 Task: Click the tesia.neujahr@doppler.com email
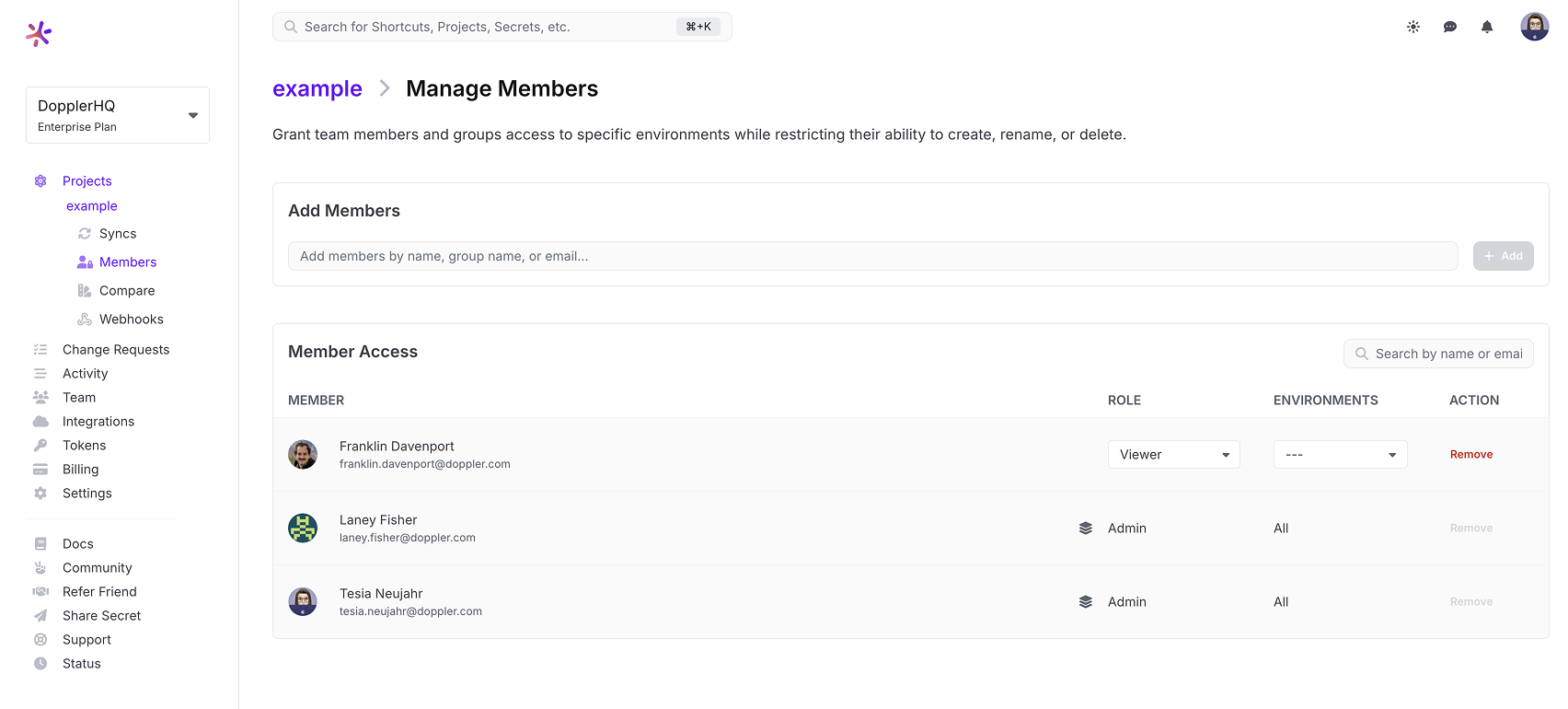[x=410, y=611]
